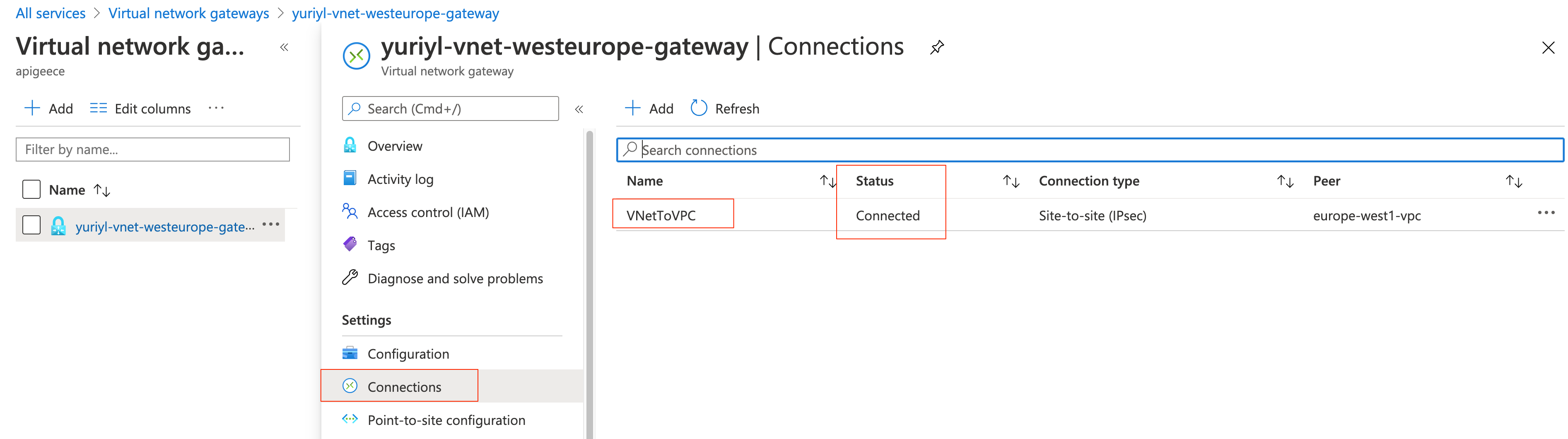
Task: Open the VNetToVPC connection
Action: [661, 215]
